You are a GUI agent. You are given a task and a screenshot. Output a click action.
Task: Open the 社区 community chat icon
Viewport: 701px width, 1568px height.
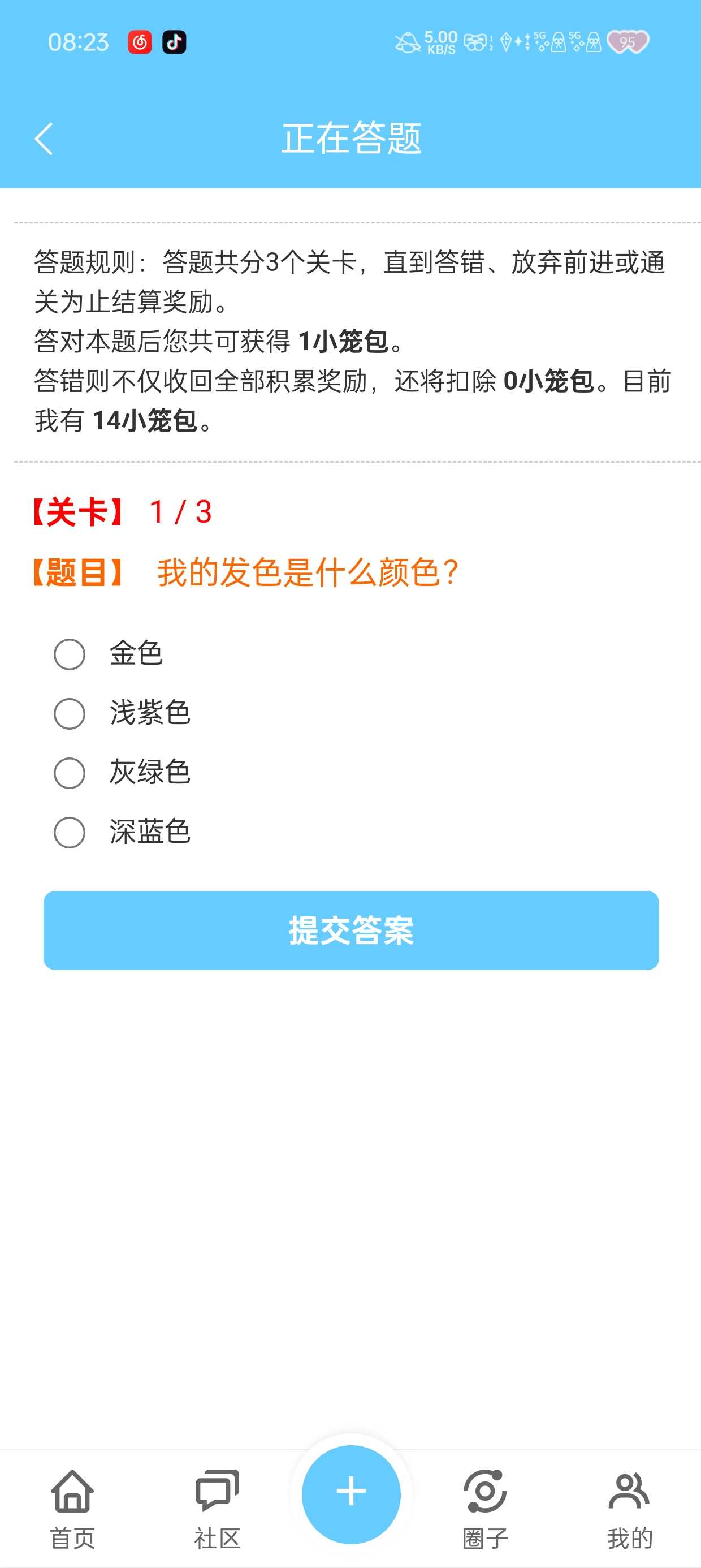pos(217,1491)
